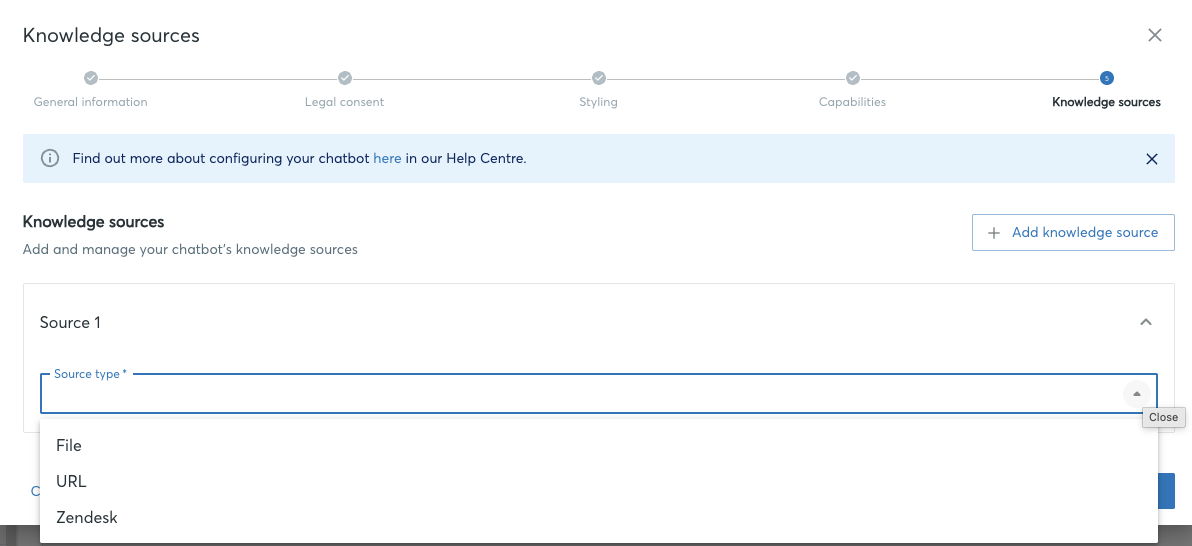
Task: Click the plus icon on Add knowledge source
Action: click(993, 233)
